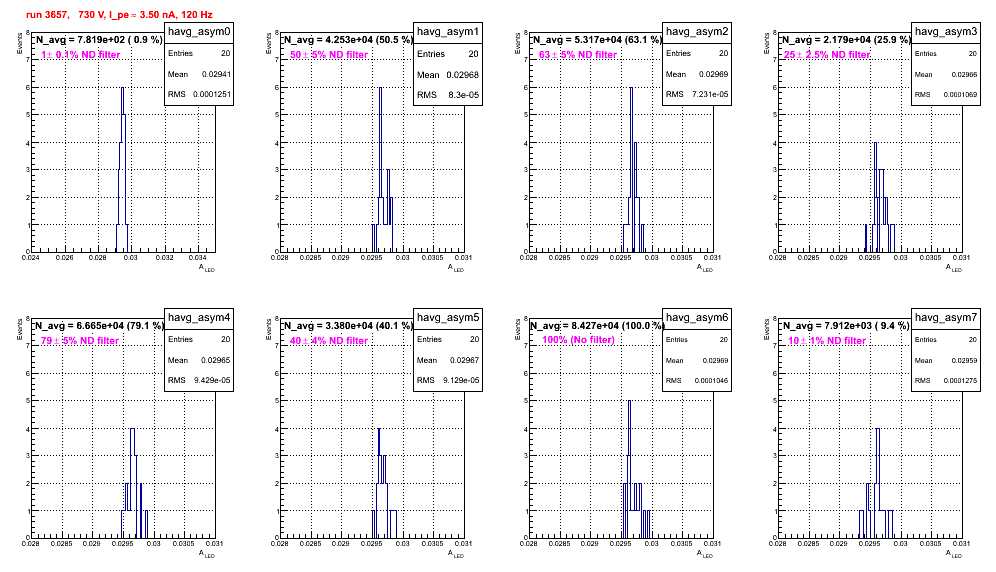This screenshot has width=996, height=572.
Task: Click Mean 0.02968 in havg_asym1 box
Action: tap(448, 75)
